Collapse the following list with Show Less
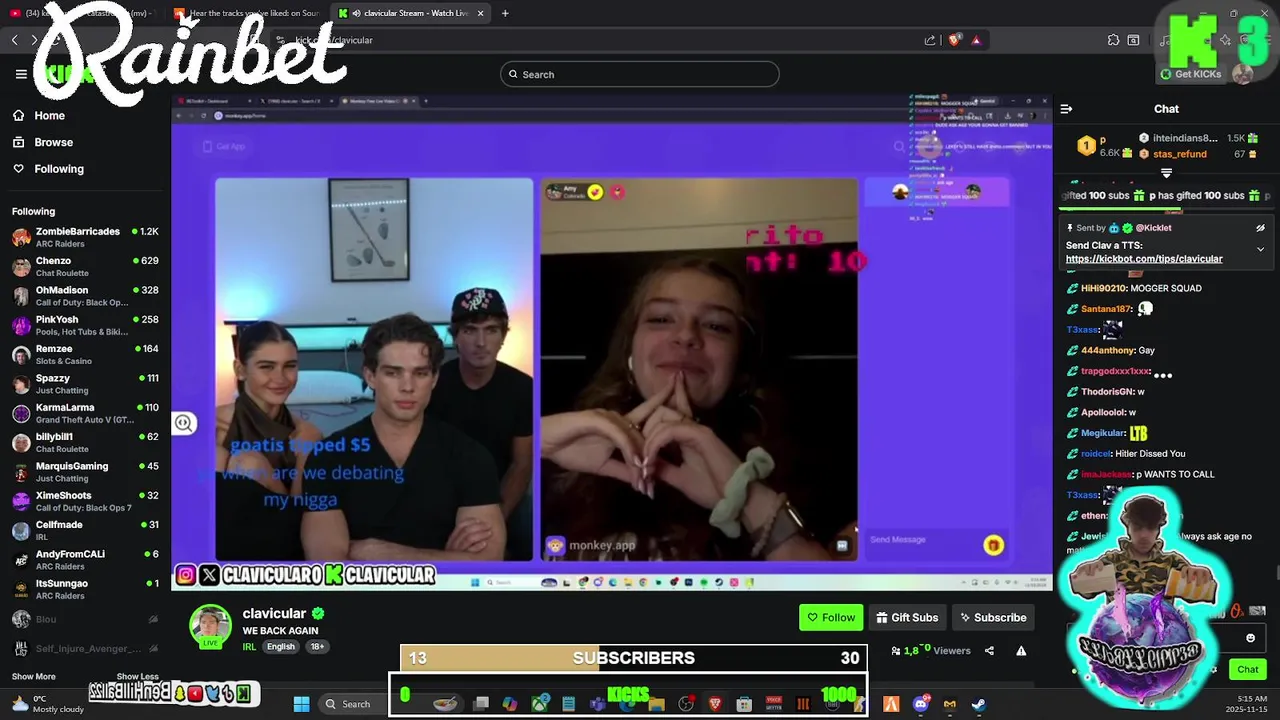This screenshot has width=1280, height=720. (137, 677)
